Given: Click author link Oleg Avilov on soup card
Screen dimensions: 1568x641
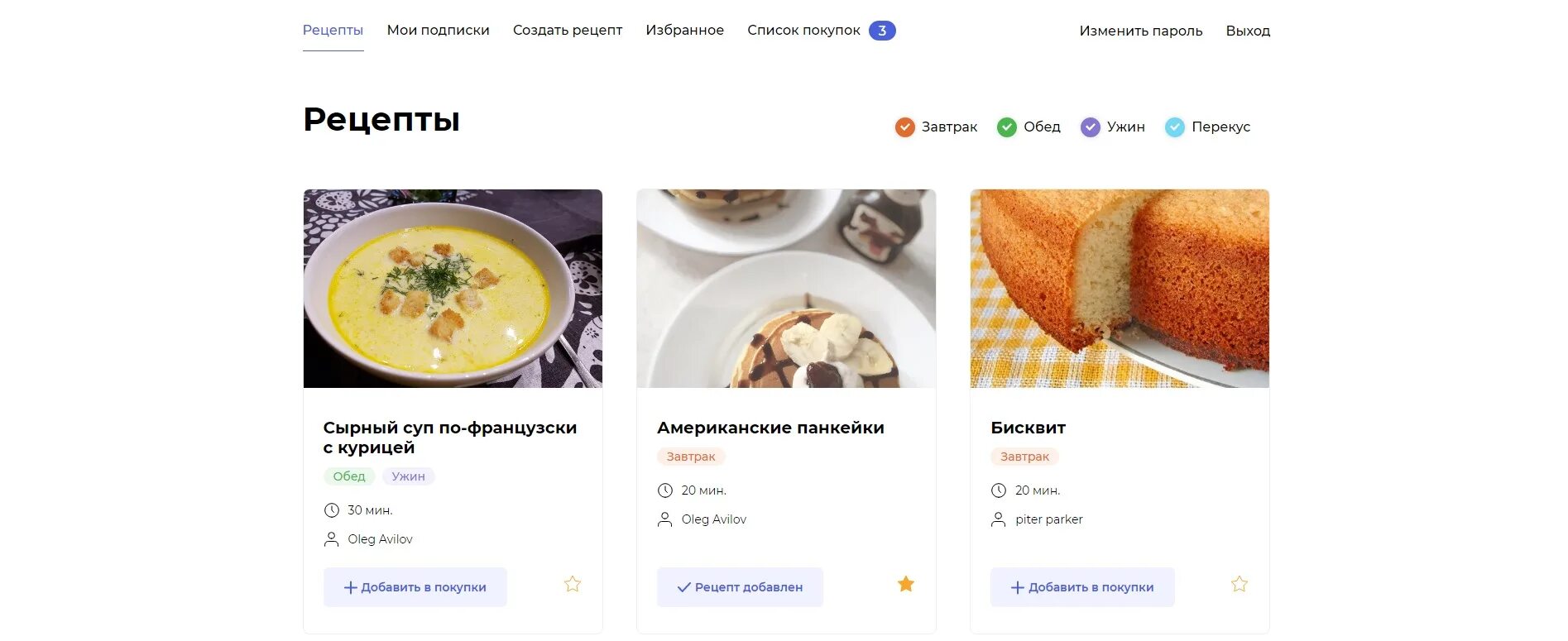Looking at the screenshot, I should (380, 539).
